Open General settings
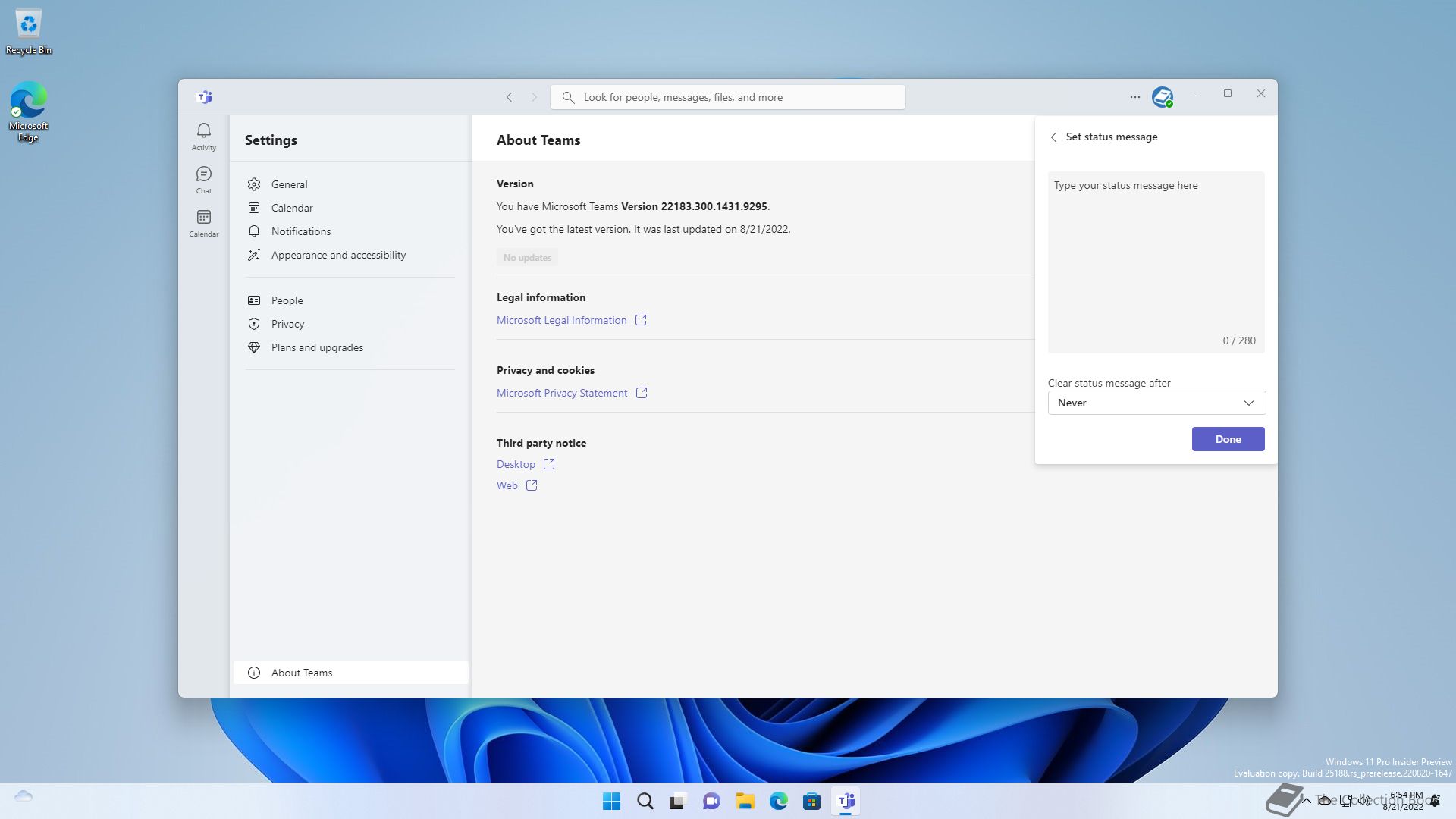This screenshot has height=819, width=1456. tap(350, 184)
